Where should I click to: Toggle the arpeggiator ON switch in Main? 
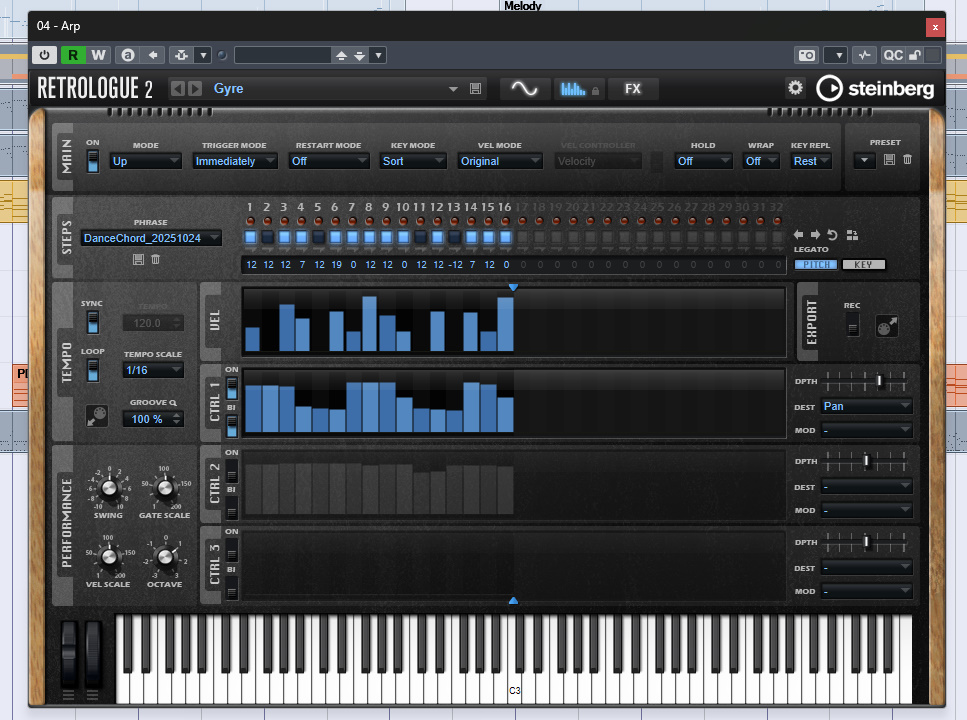[x=93, y=160]
